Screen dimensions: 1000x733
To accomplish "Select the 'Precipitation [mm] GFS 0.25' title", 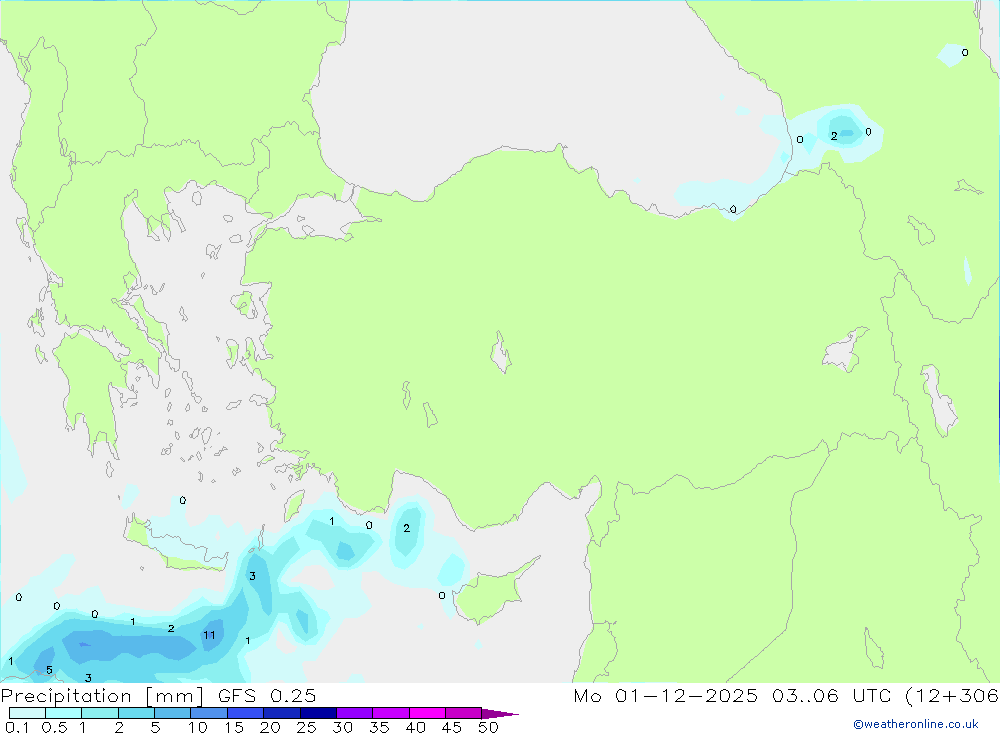I will pos(158,695).
